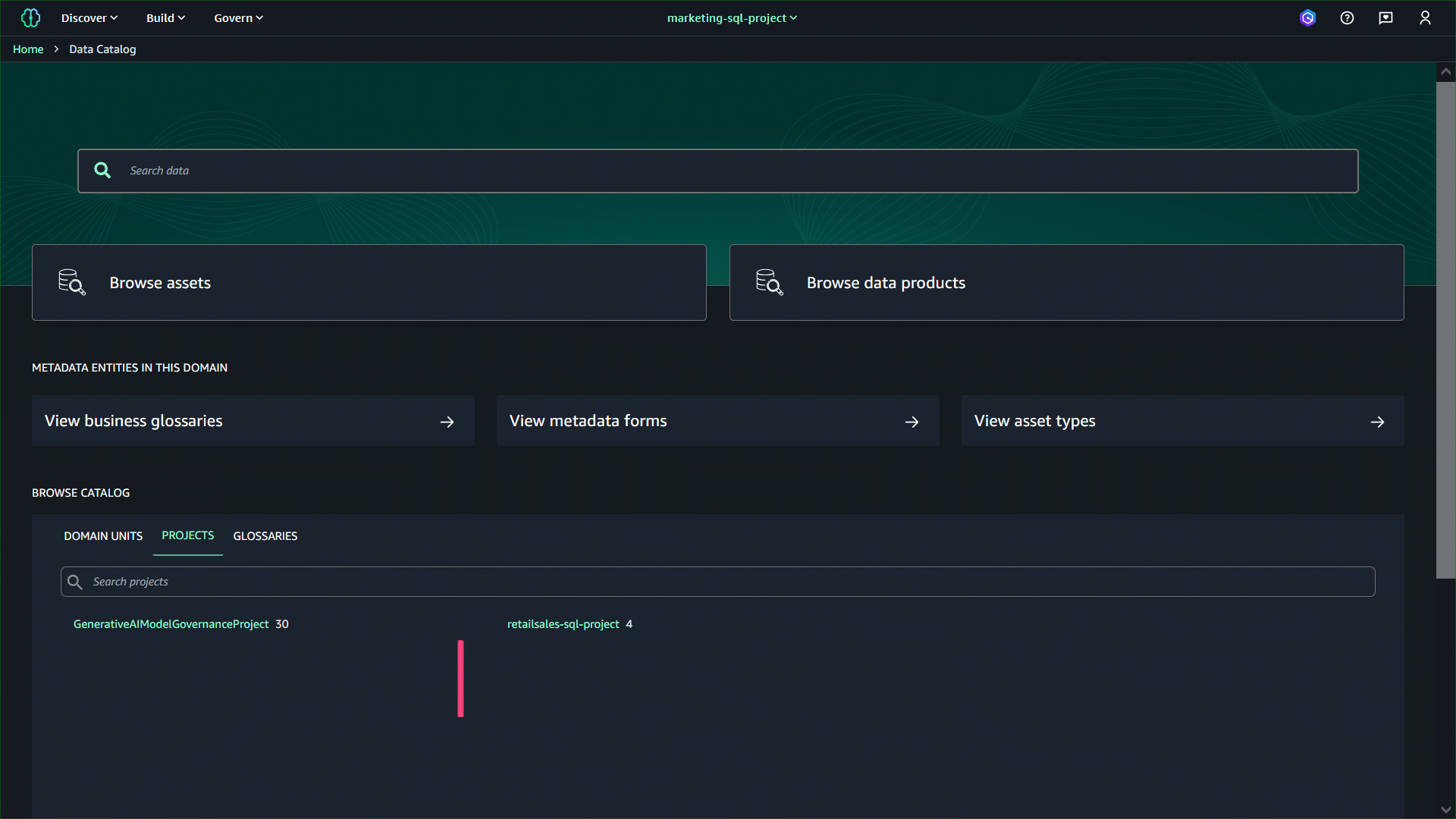The width and height of the screenshot is (1456, 819).
Task: Click the SageMaker Unified Studio logo icon
Action: tap(30, 17)
